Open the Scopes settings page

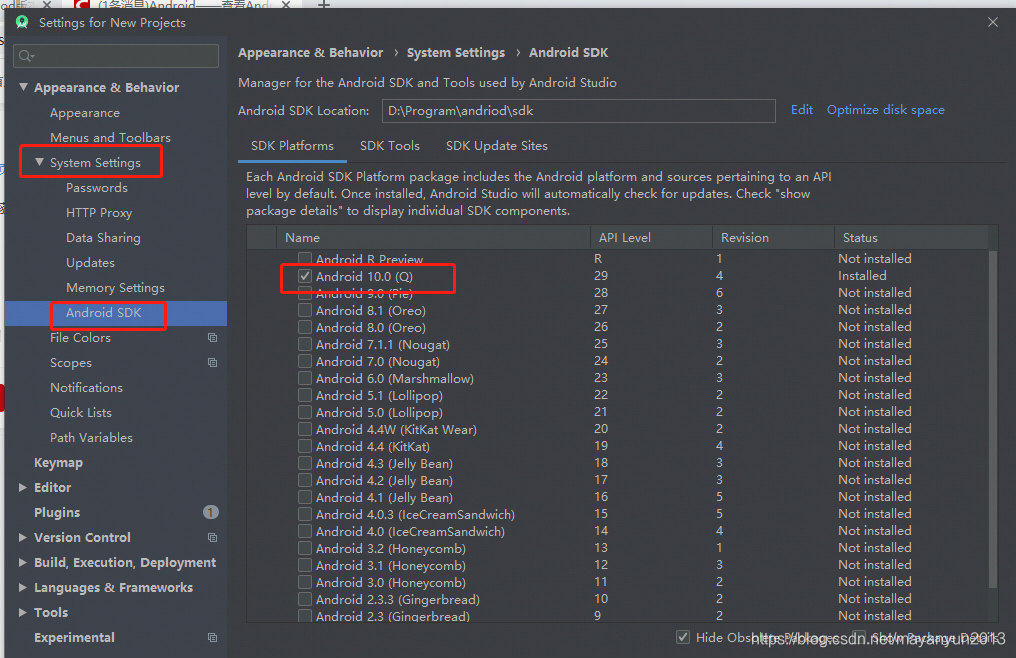click(x=71, y=362)
